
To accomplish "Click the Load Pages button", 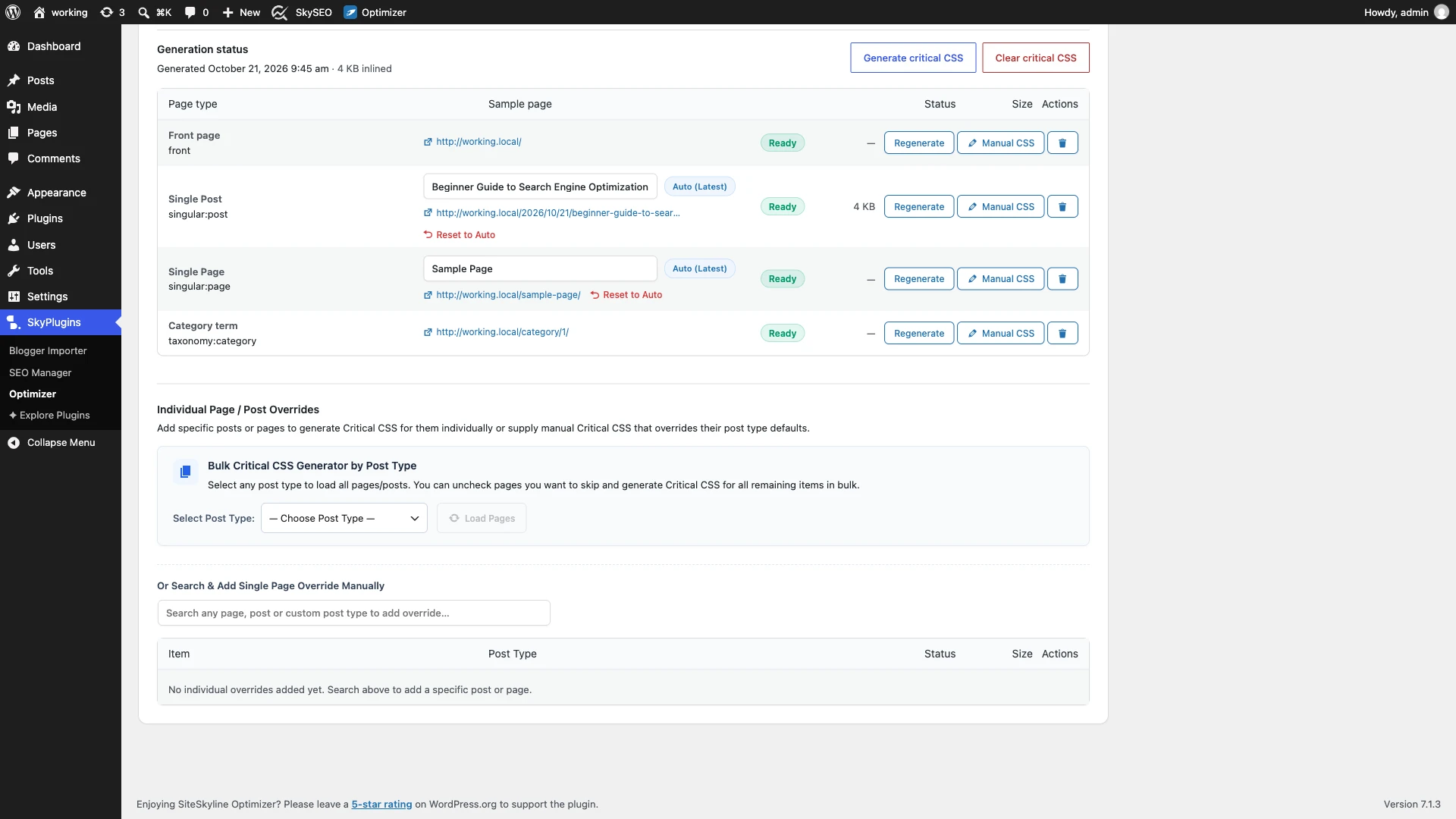I will (x=482, y=518).
